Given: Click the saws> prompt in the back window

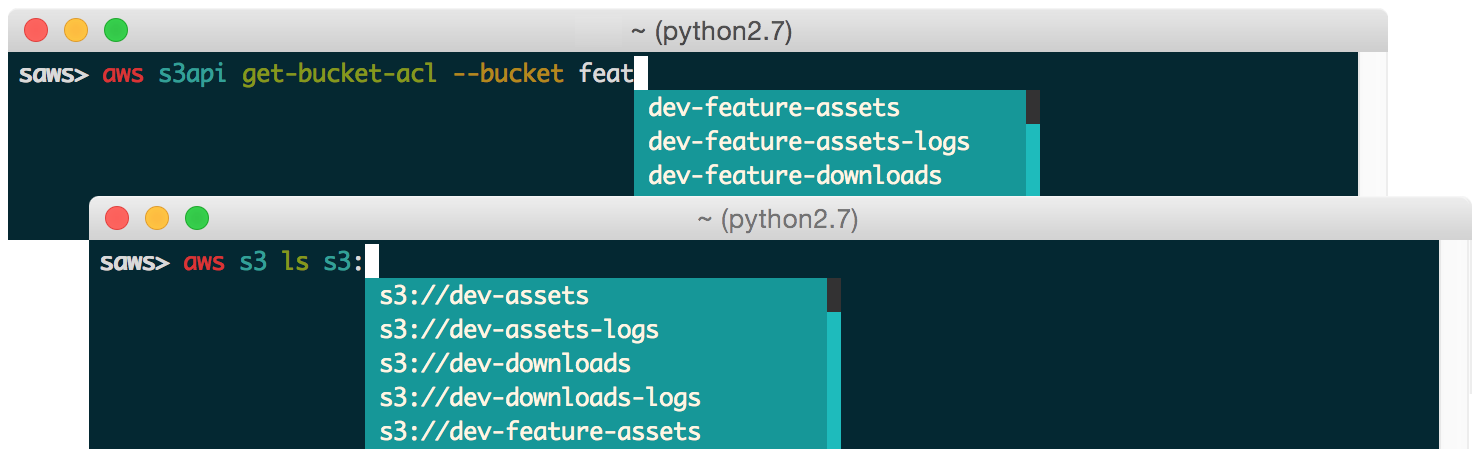Looking at the screenshot, I should (x=54, y=75).
